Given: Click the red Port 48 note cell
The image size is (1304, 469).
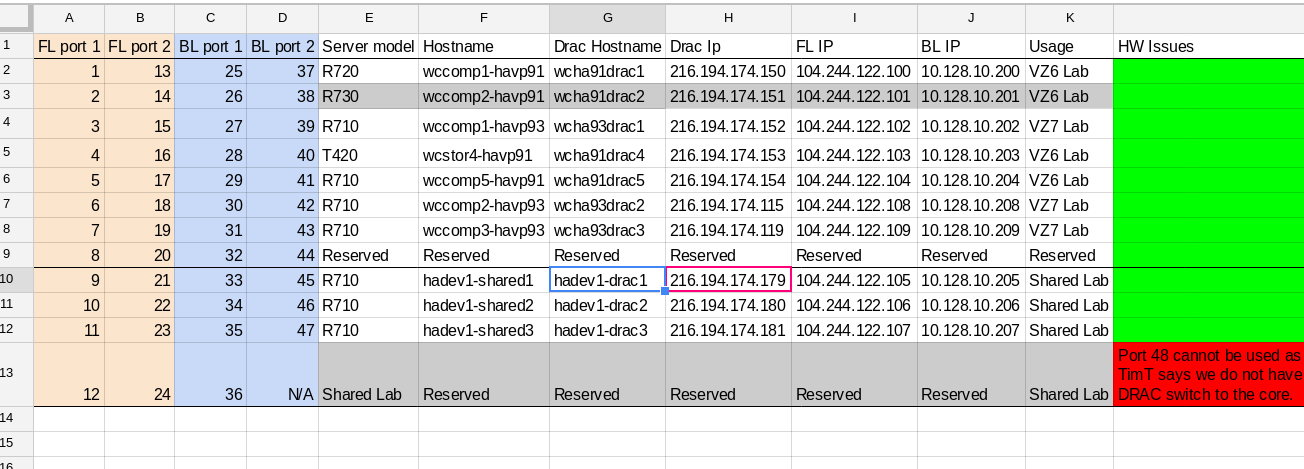Looking at the screenshot, I should pos(1208,374).
